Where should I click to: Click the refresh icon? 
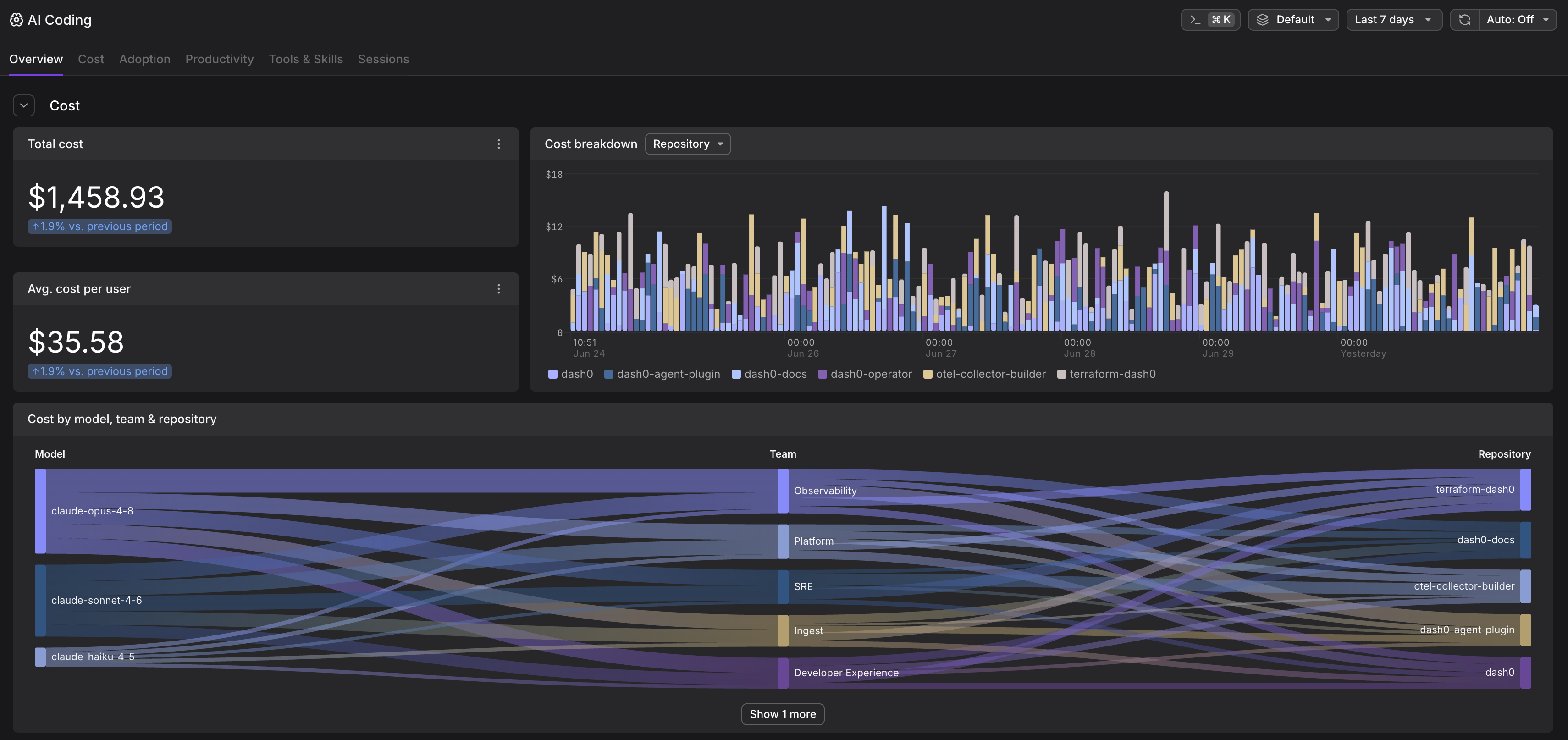coord(1464,19)
